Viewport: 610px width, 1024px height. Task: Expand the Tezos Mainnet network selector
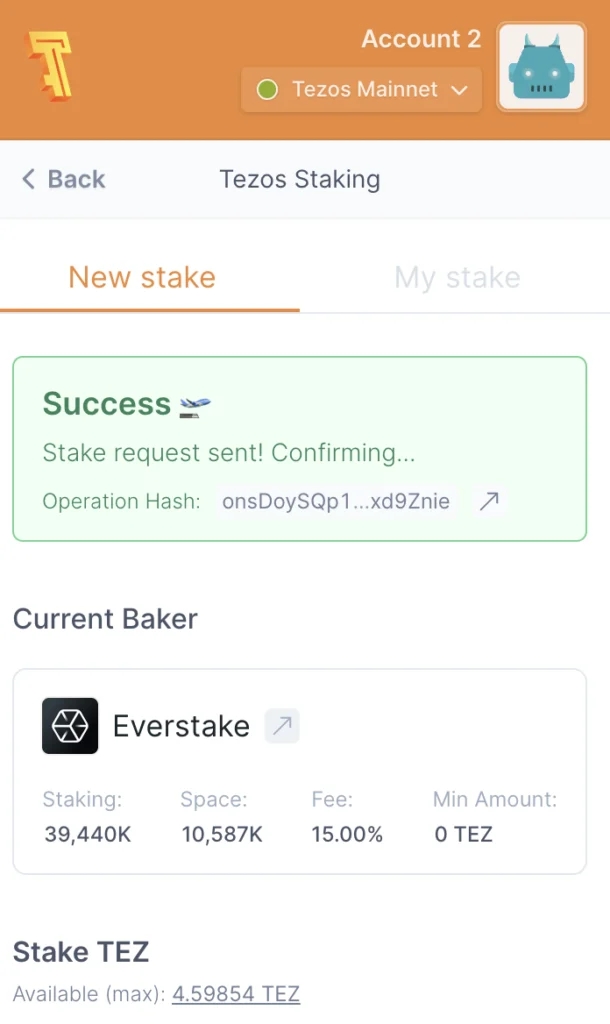point(361,90)
